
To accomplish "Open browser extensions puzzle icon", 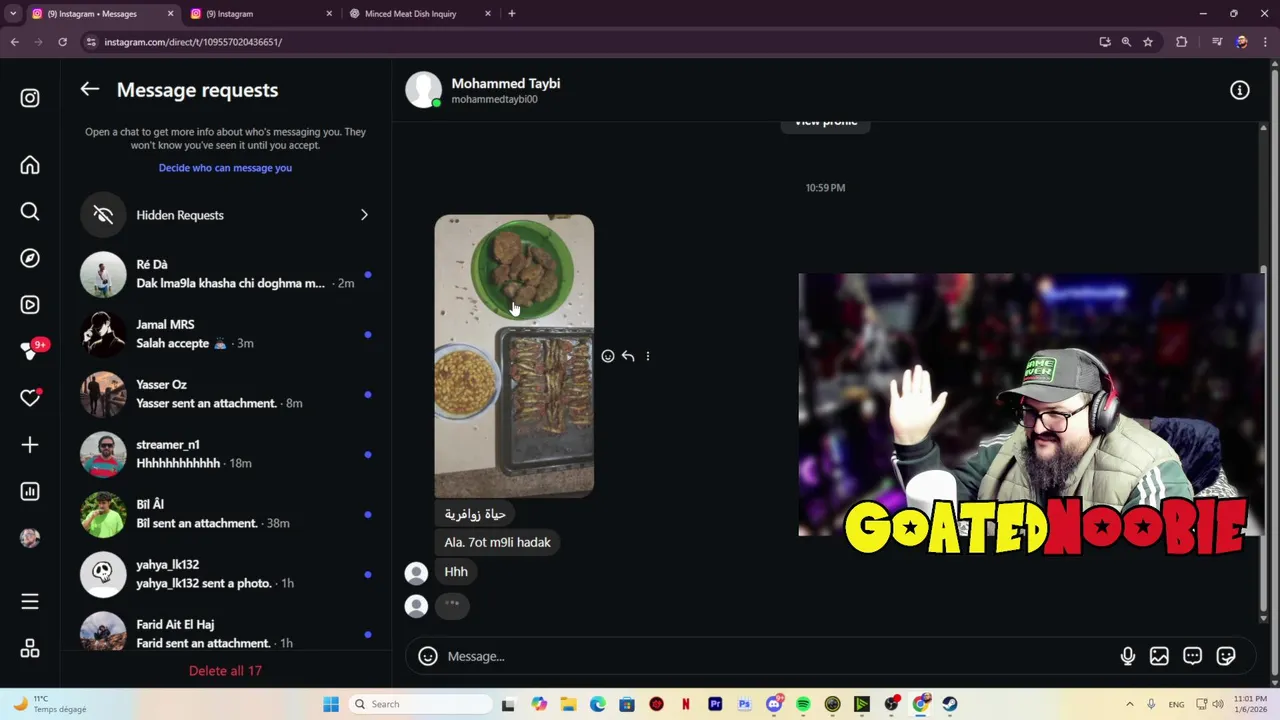I will tap(1181, 42).
